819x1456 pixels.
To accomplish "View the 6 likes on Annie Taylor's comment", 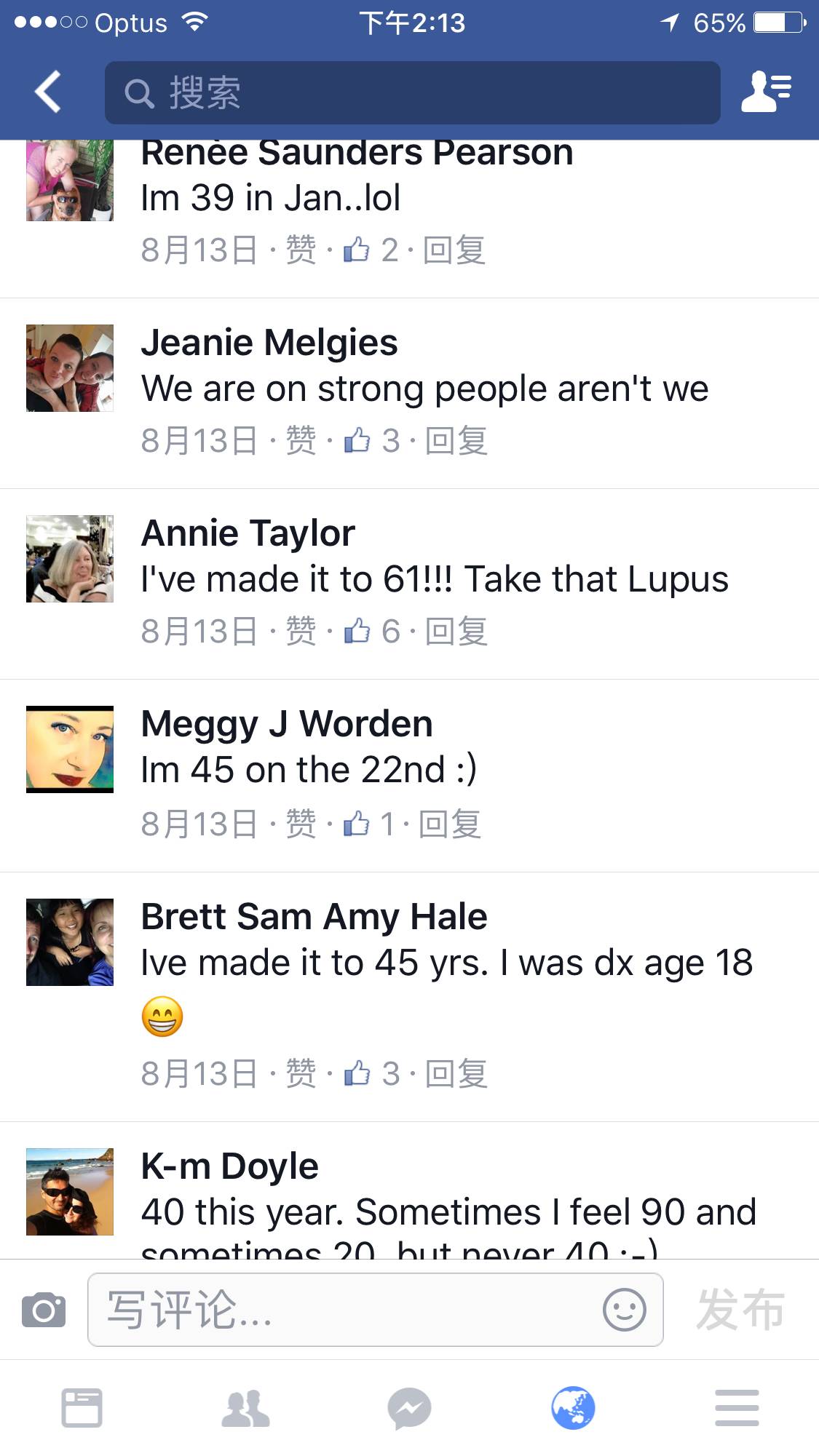I will point(372,631).
